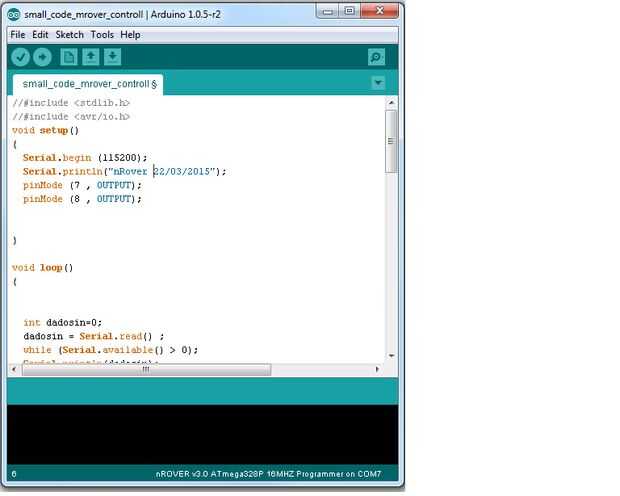Open the tab options dropdown arrow
This screenshot has height=496, width=620.
[x=378, y=83]
